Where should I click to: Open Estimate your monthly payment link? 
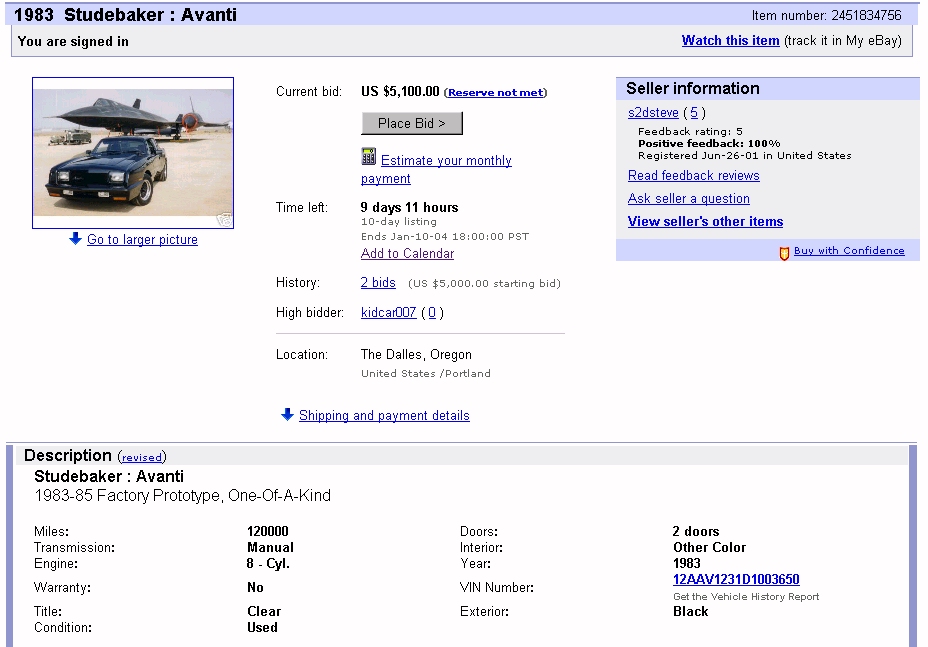(x=436, y=169)
